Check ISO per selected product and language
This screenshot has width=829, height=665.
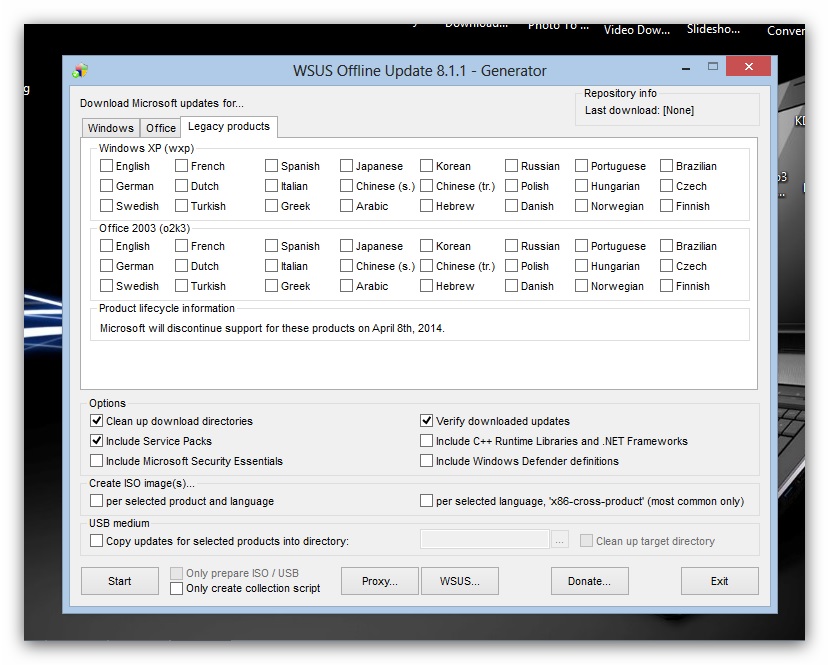(x=97, y=501)
